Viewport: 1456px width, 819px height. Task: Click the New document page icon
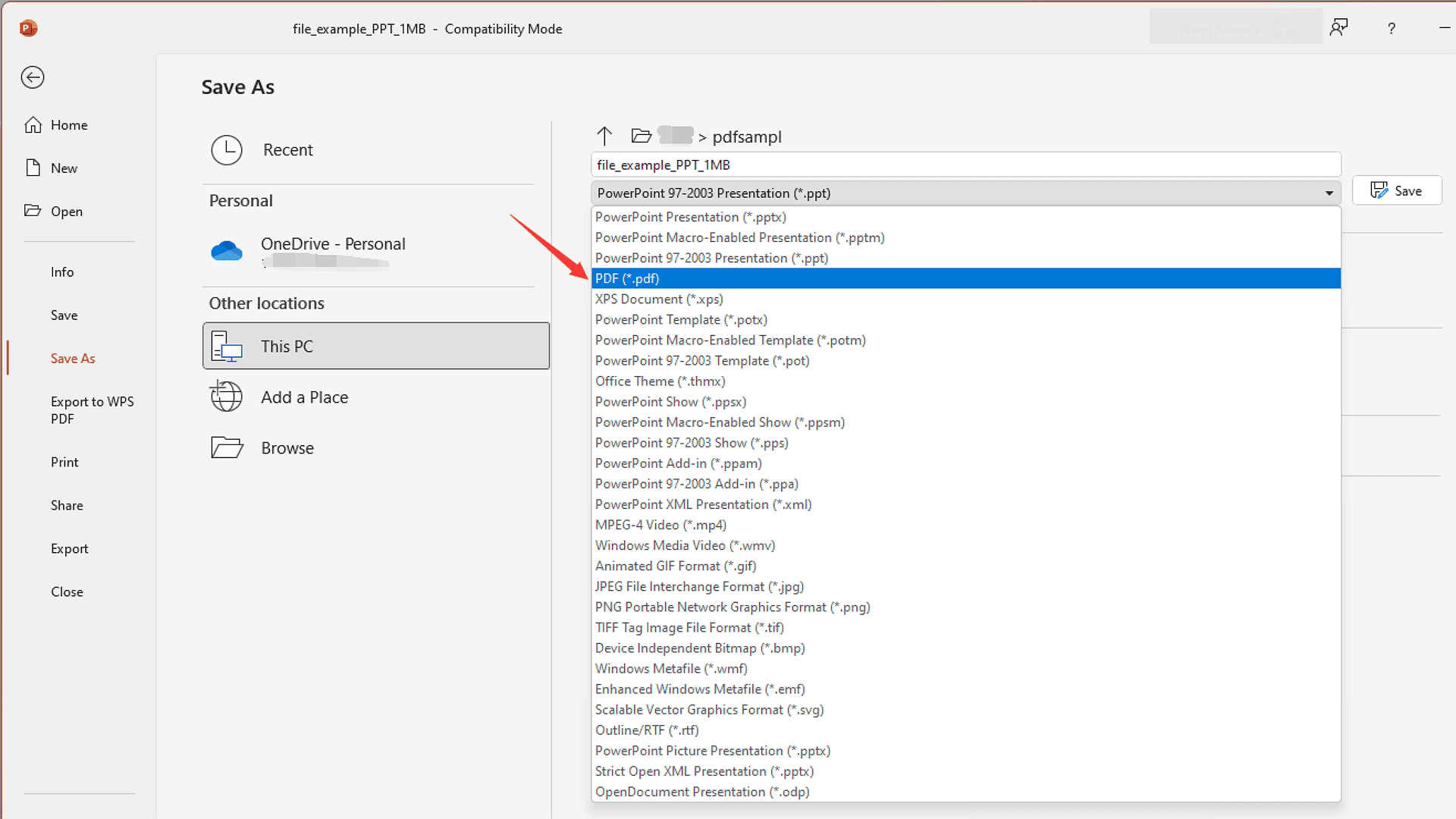tap(33, 168)
